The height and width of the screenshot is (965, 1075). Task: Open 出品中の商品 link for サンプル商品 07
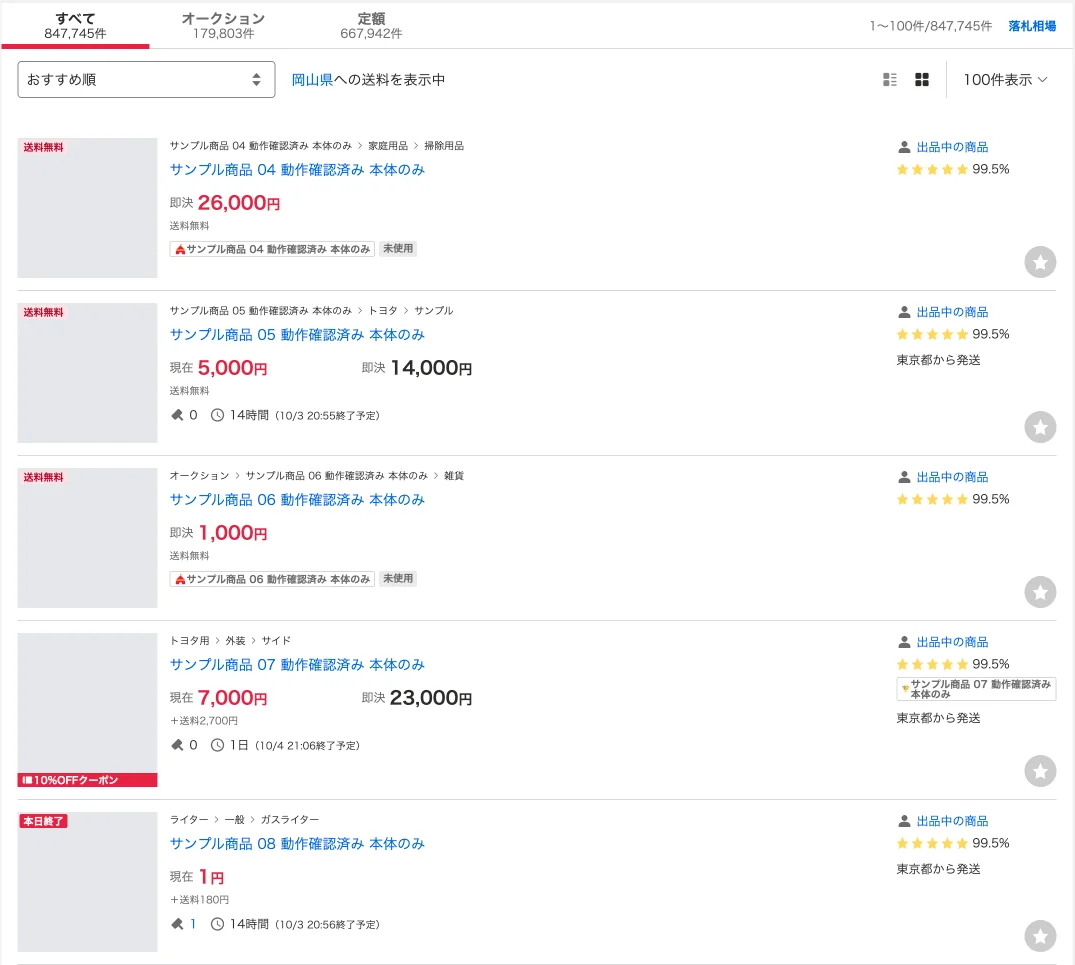coord(952,642)
